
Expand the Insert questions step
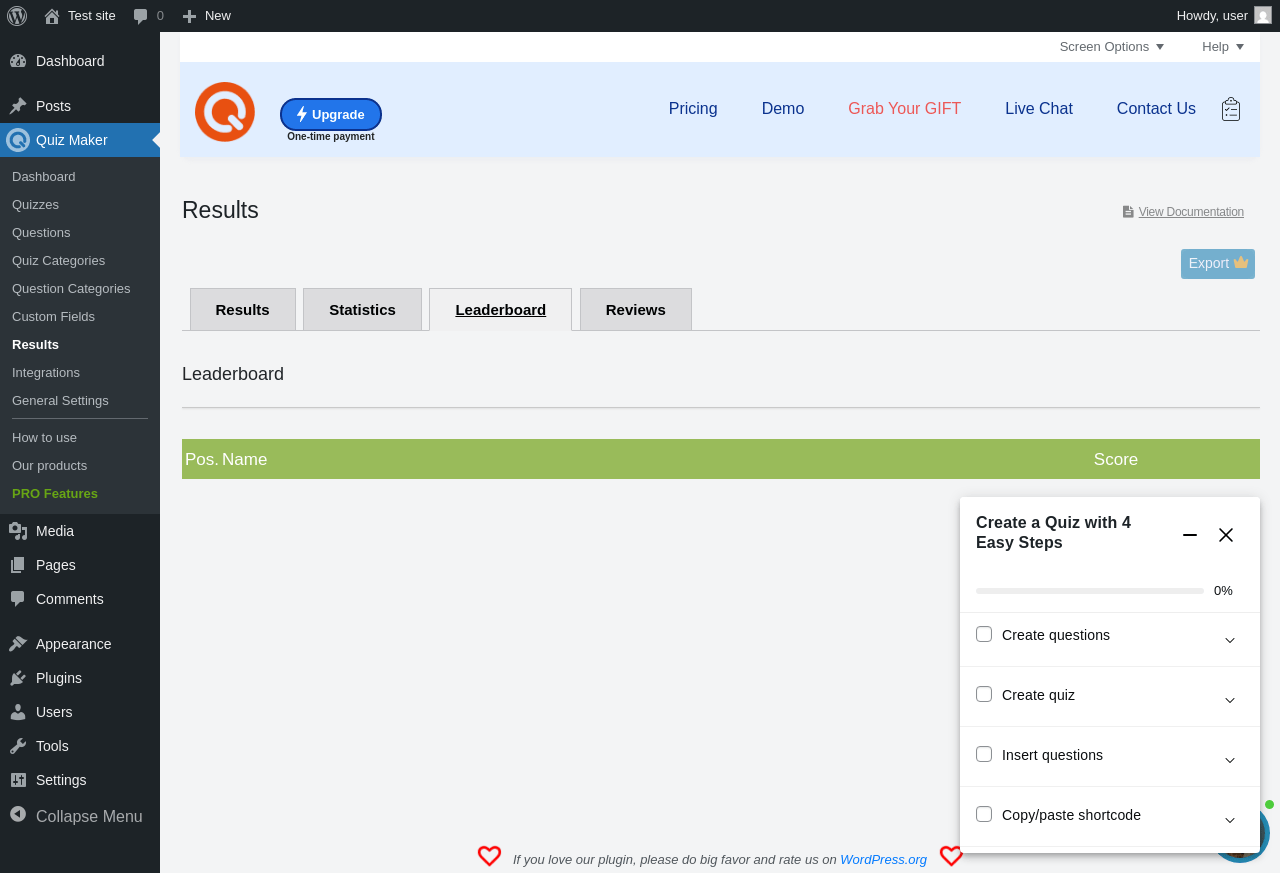[1230, 760]
